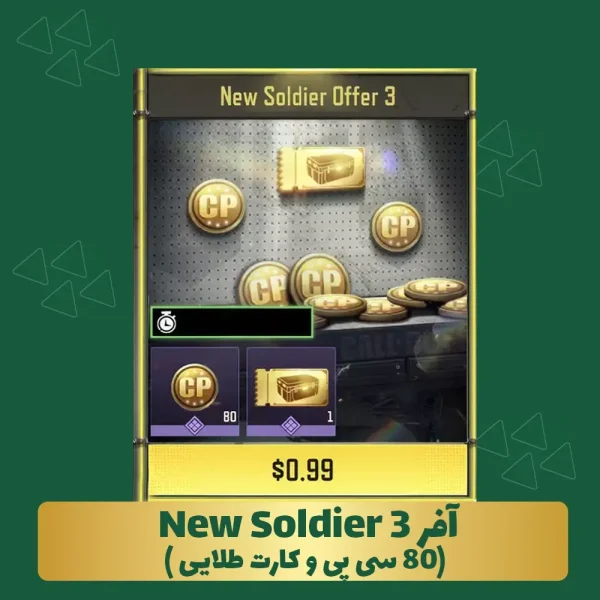This screenshot has width=600, height=600.
Task: Click the quantity 1 label on ticket tile
Action: click(330, 416)
